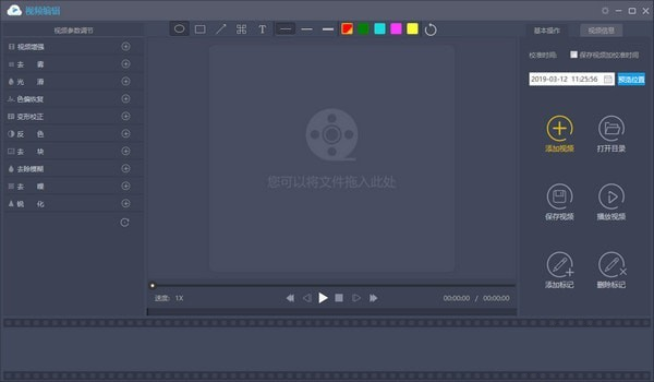Reset all parameters with the left-panel refresh icon

click(125, 223)
